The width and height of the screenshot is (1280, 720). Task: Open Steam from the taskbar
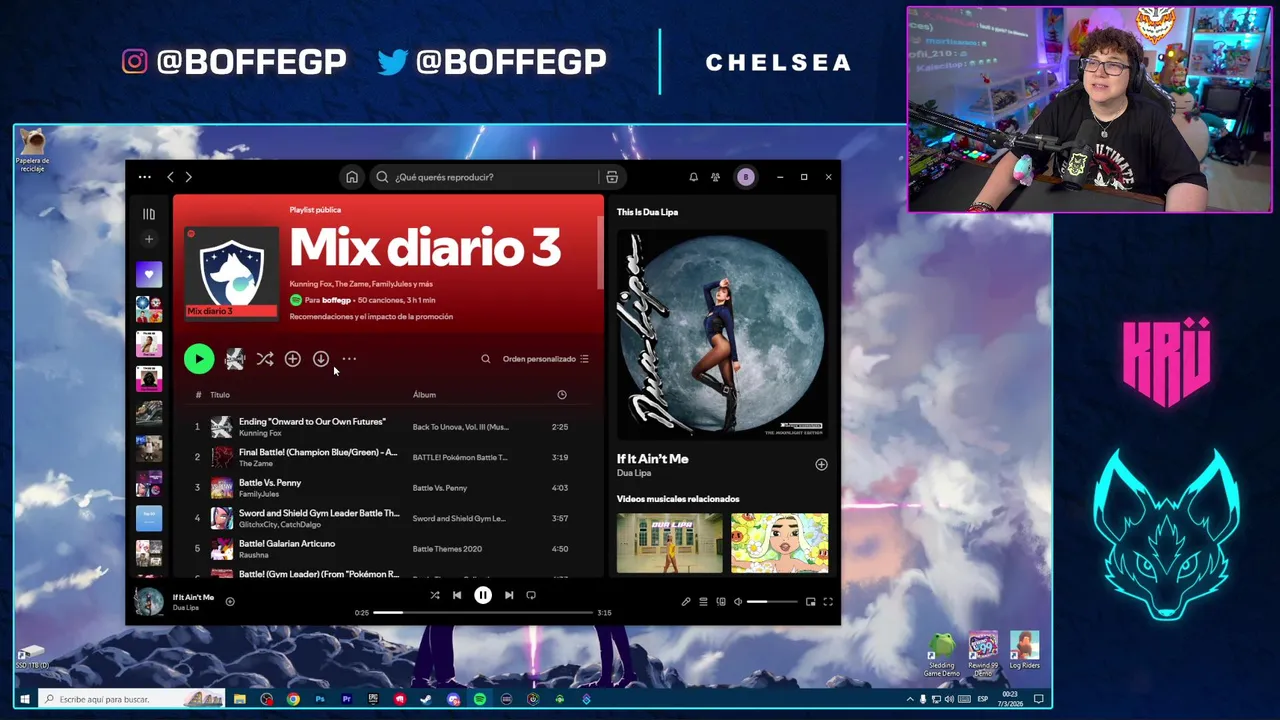tap(426, 699)
